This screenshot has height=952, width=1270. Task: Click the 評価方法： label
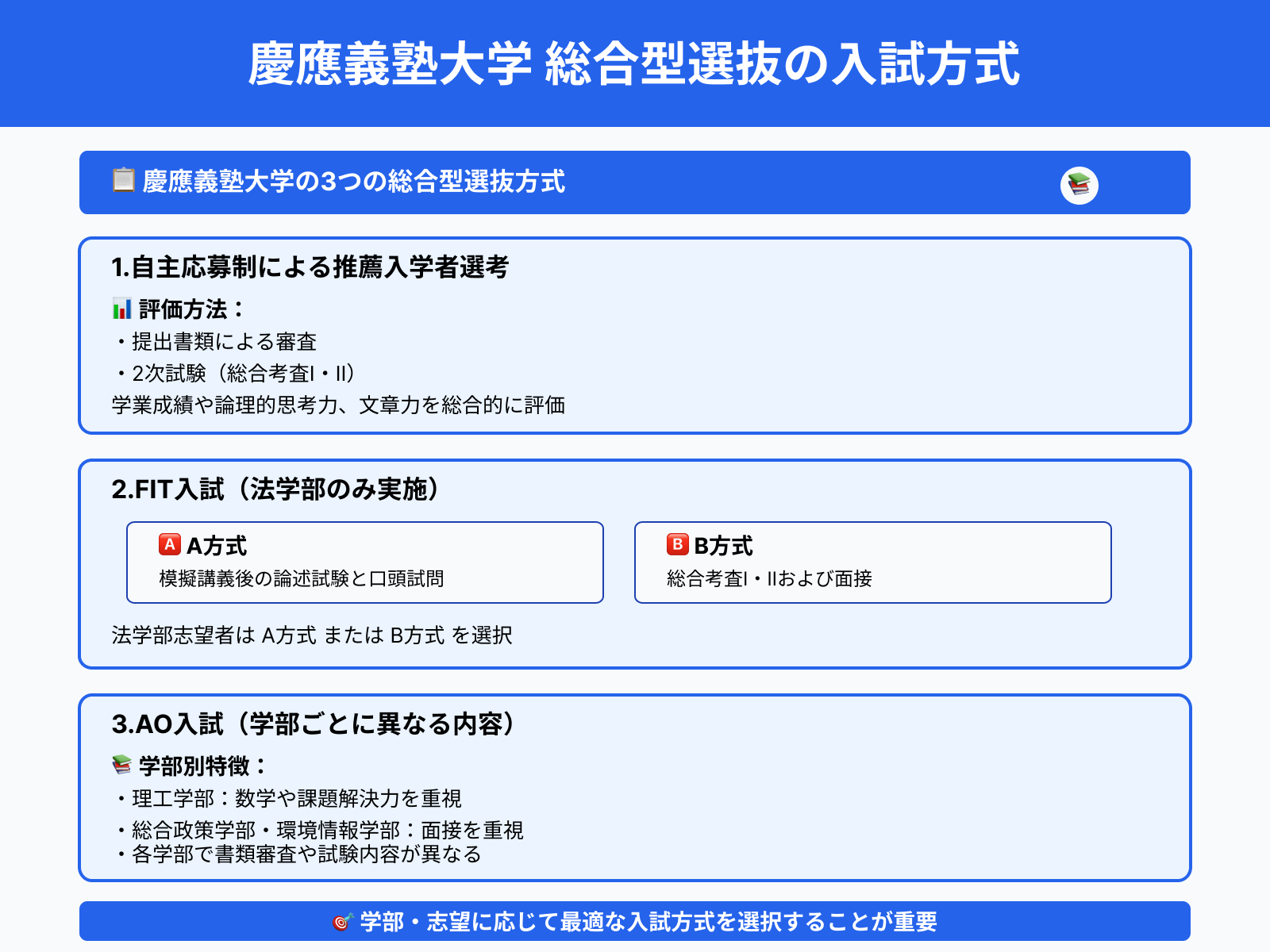[x=193, y=309]
